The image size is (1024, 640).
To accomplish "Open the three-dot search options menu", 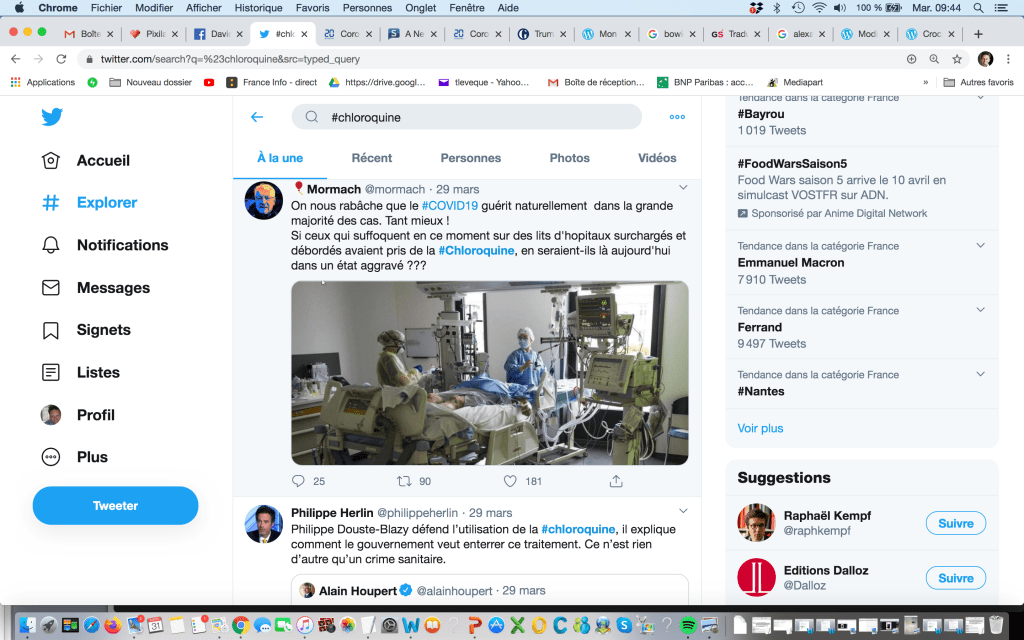I will point(677,117).
